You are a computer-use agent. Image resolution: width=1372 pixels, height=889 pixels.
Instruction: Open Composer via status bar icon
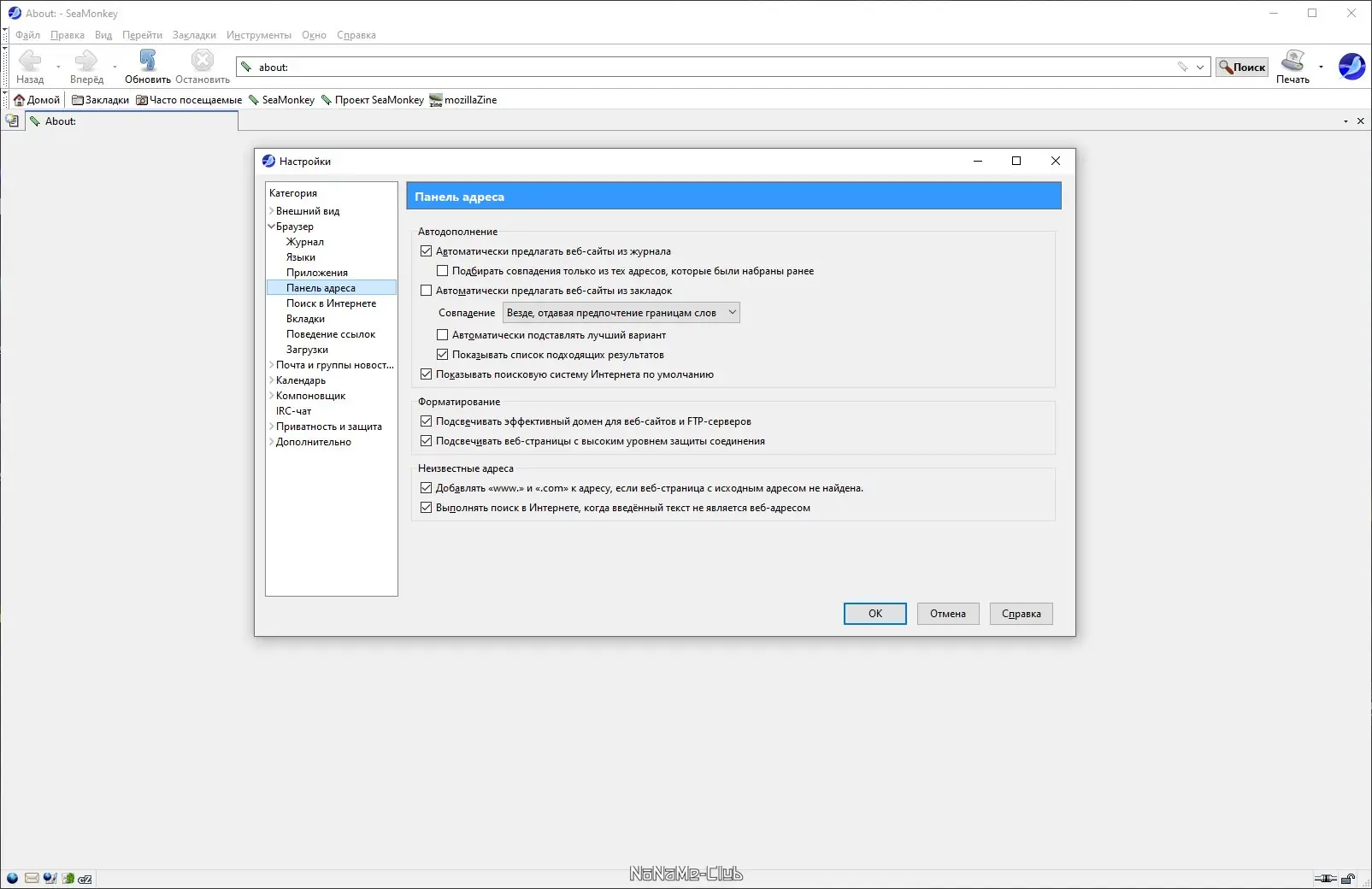pyautogui.click(x=50, y=878)
